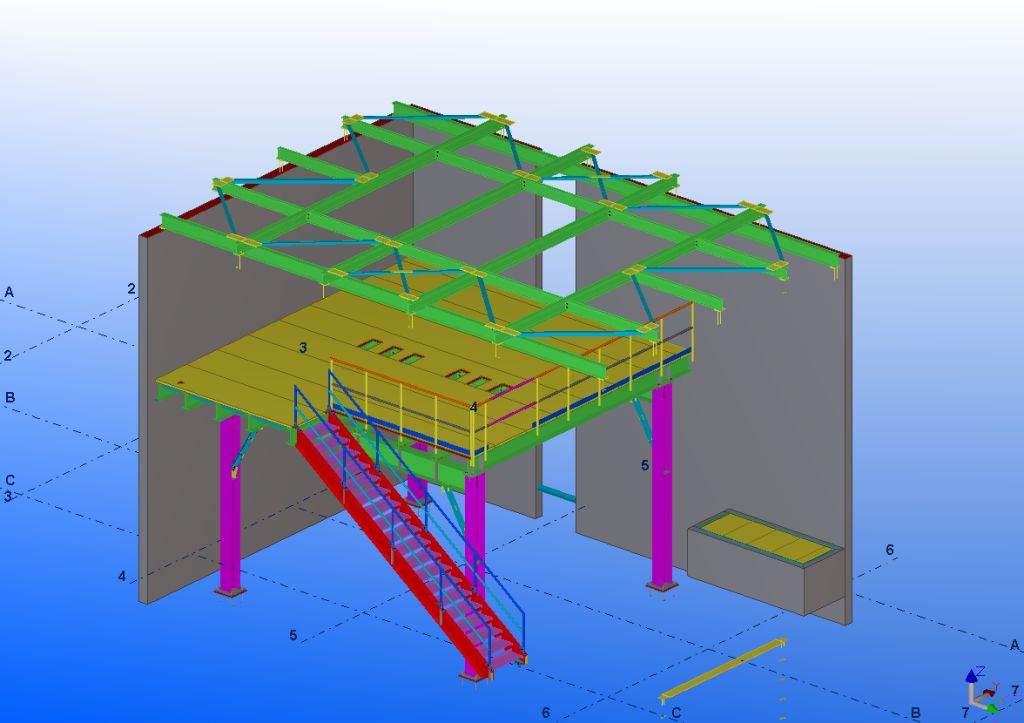Image resolution: width=1024 pixels, height=723 pixels.
Task: Click label 5 beside right column
Action: point(645,465)
